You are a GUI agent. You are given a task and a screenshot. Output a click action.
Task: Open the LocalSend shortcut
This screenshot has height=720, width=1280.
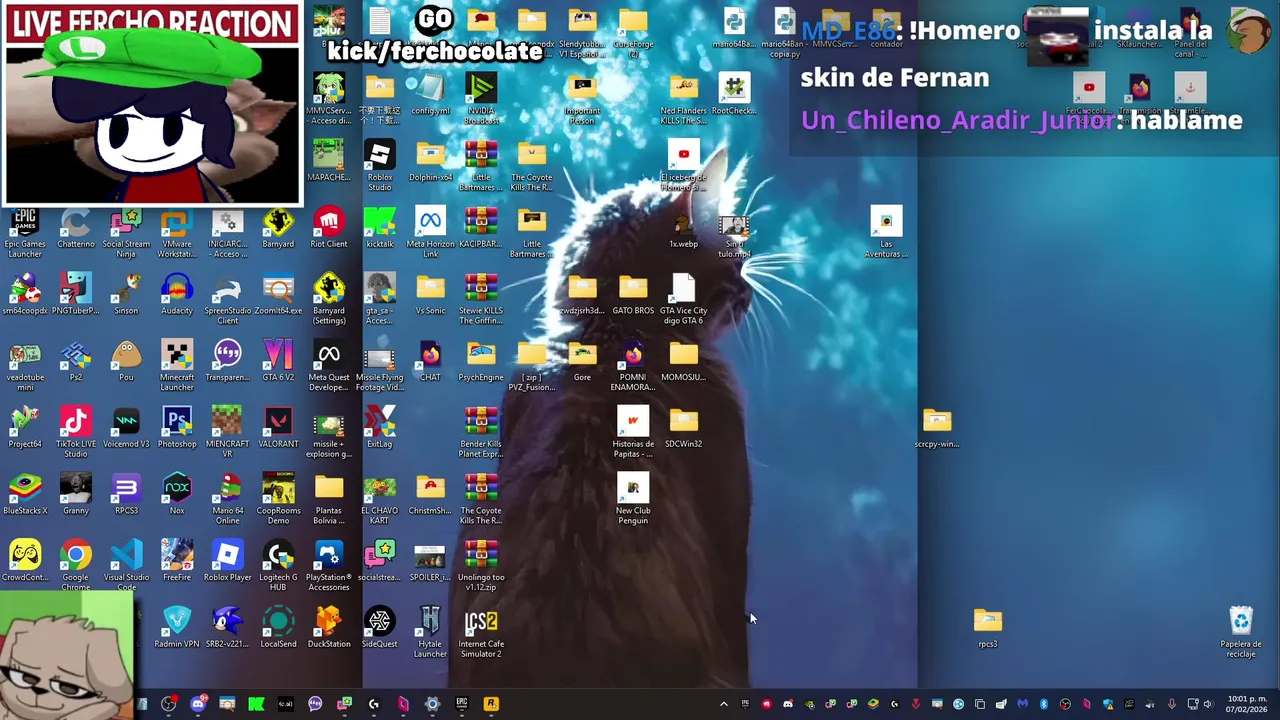click(278, 629)
